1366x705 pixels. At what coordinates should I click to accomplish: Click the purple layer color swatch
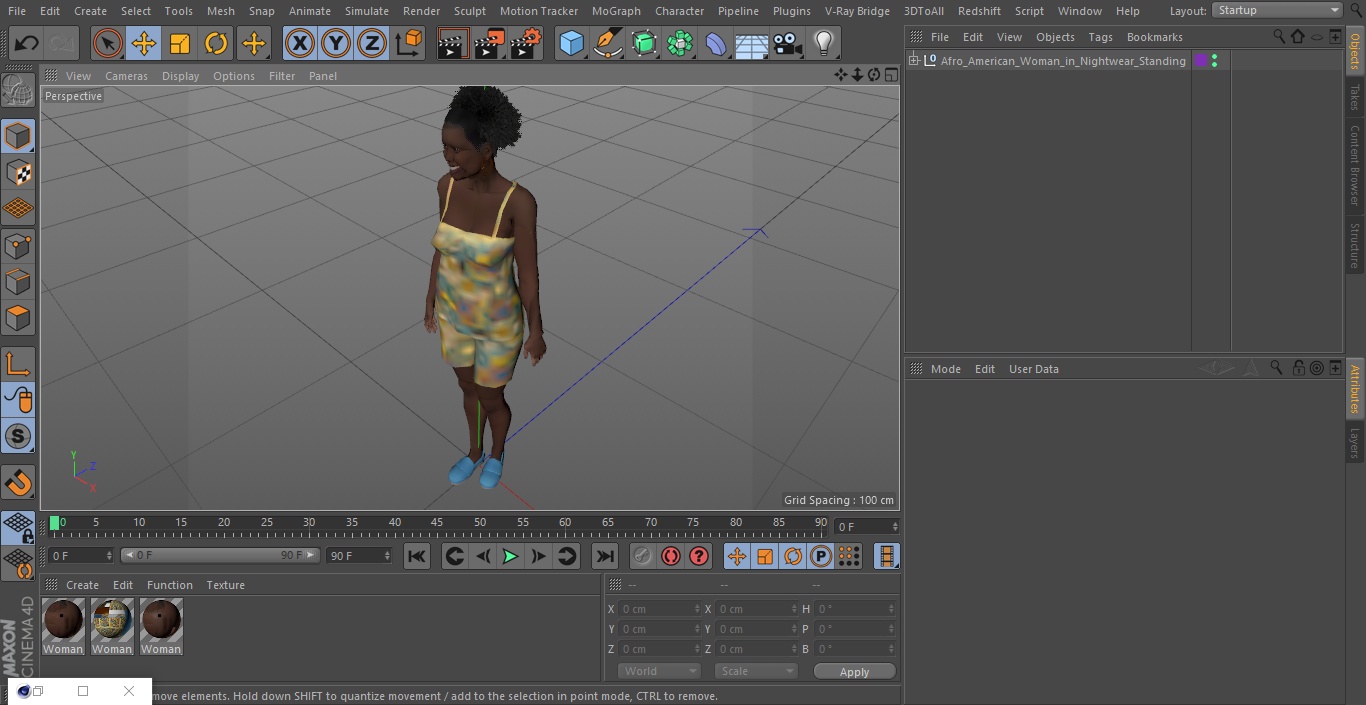1201,61
